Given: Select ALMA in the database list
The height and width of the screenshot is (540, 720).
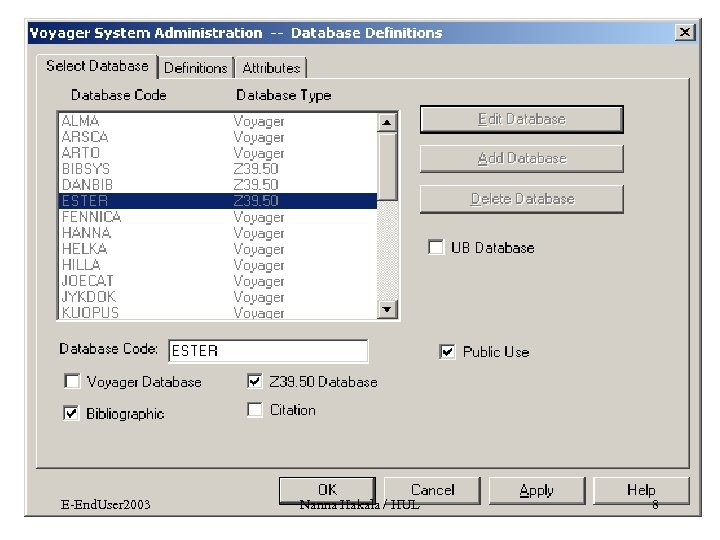Looking at the screenshot, I should pos(218,121).
